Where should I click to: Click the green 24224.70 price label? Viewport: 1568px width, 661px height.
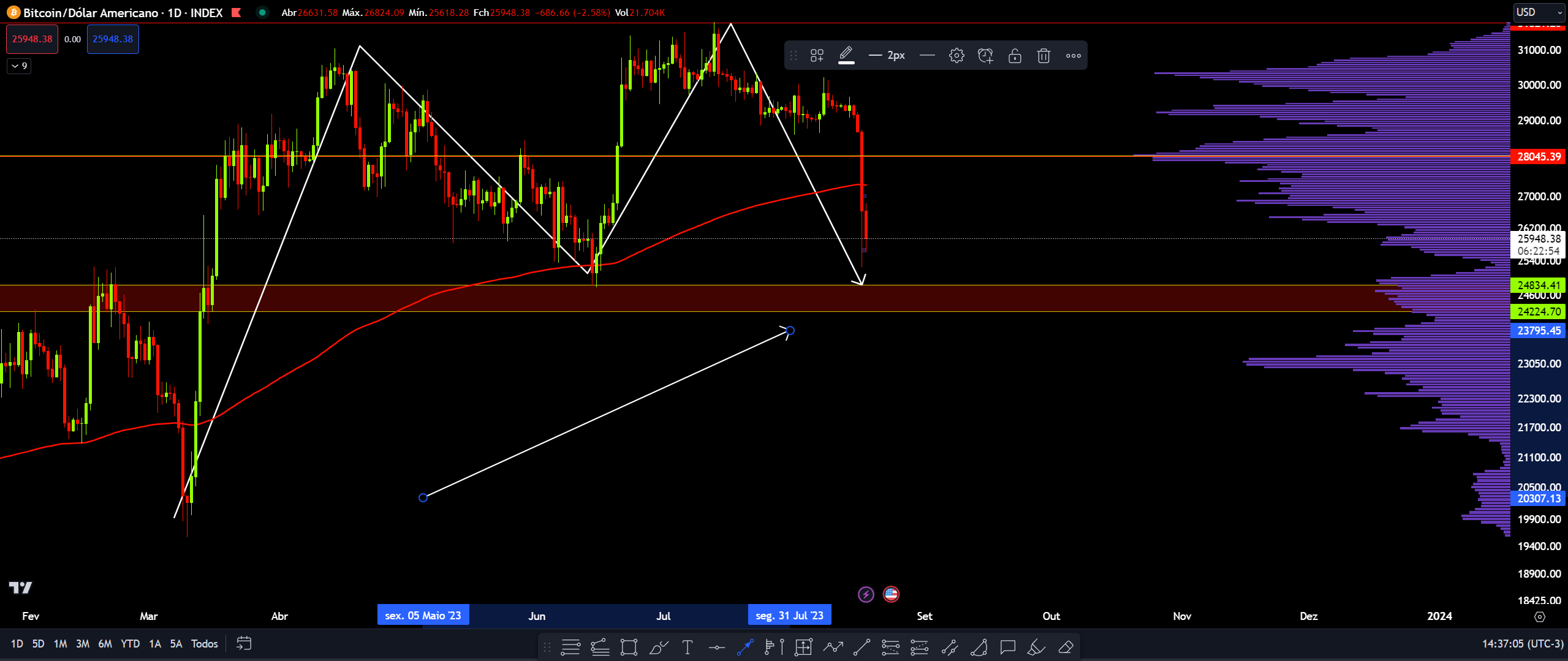[x=1539, y=312]
